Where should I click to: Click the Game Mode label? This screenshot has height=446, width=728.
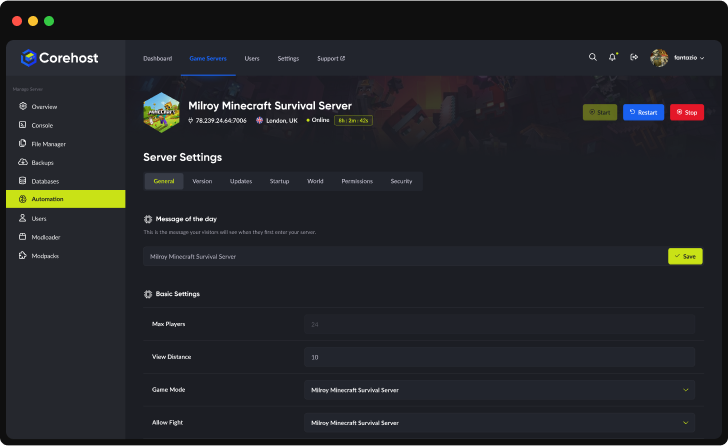(x=169, y=390)
